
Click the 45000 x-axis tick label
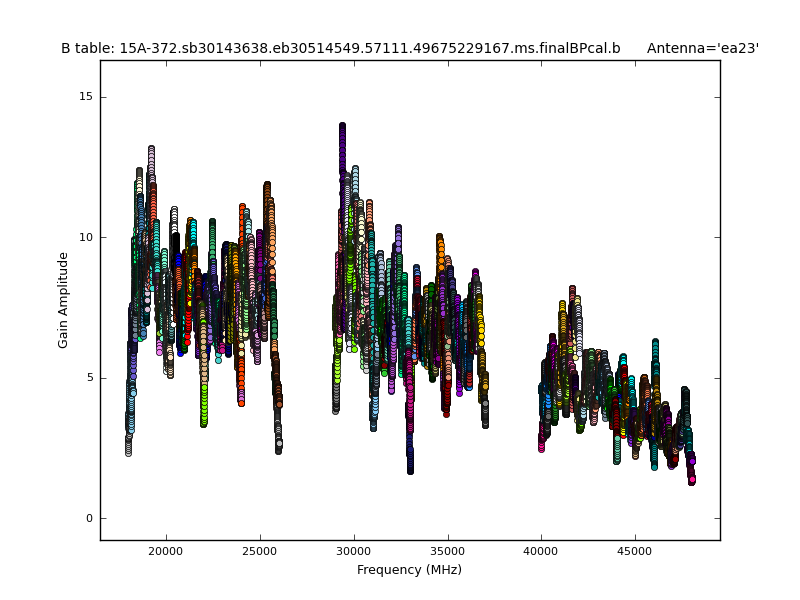click(x=635, y=551)
